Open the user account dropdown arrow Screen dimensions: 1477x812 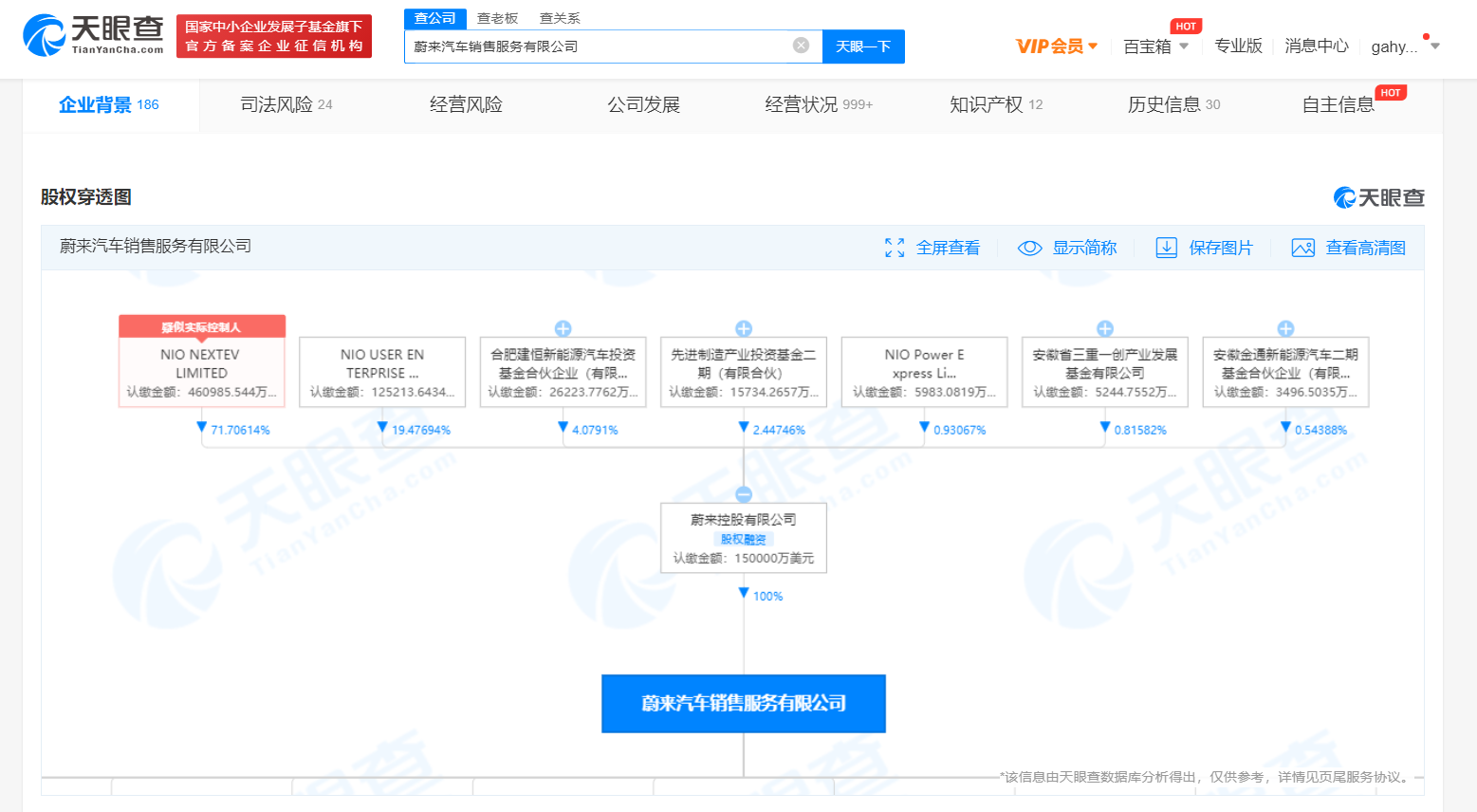coord(1434,46)
